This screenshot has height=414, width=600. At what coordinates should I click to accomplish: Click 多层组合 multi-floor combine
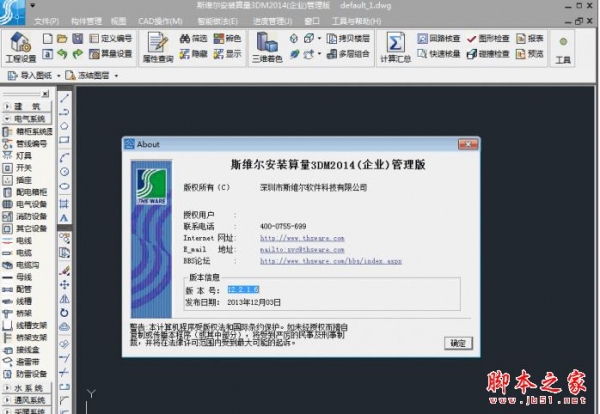pyautogui.click(x=348, y=54)
